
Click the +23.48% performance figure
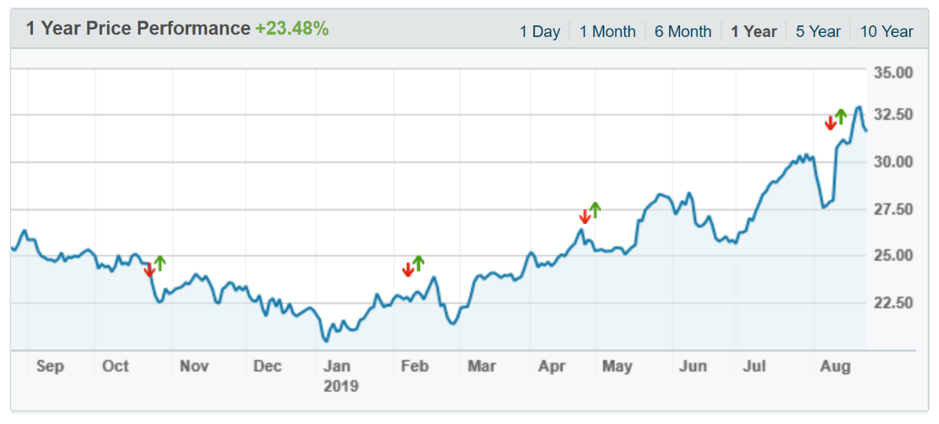pyautogui.click(x=292, y=29)
